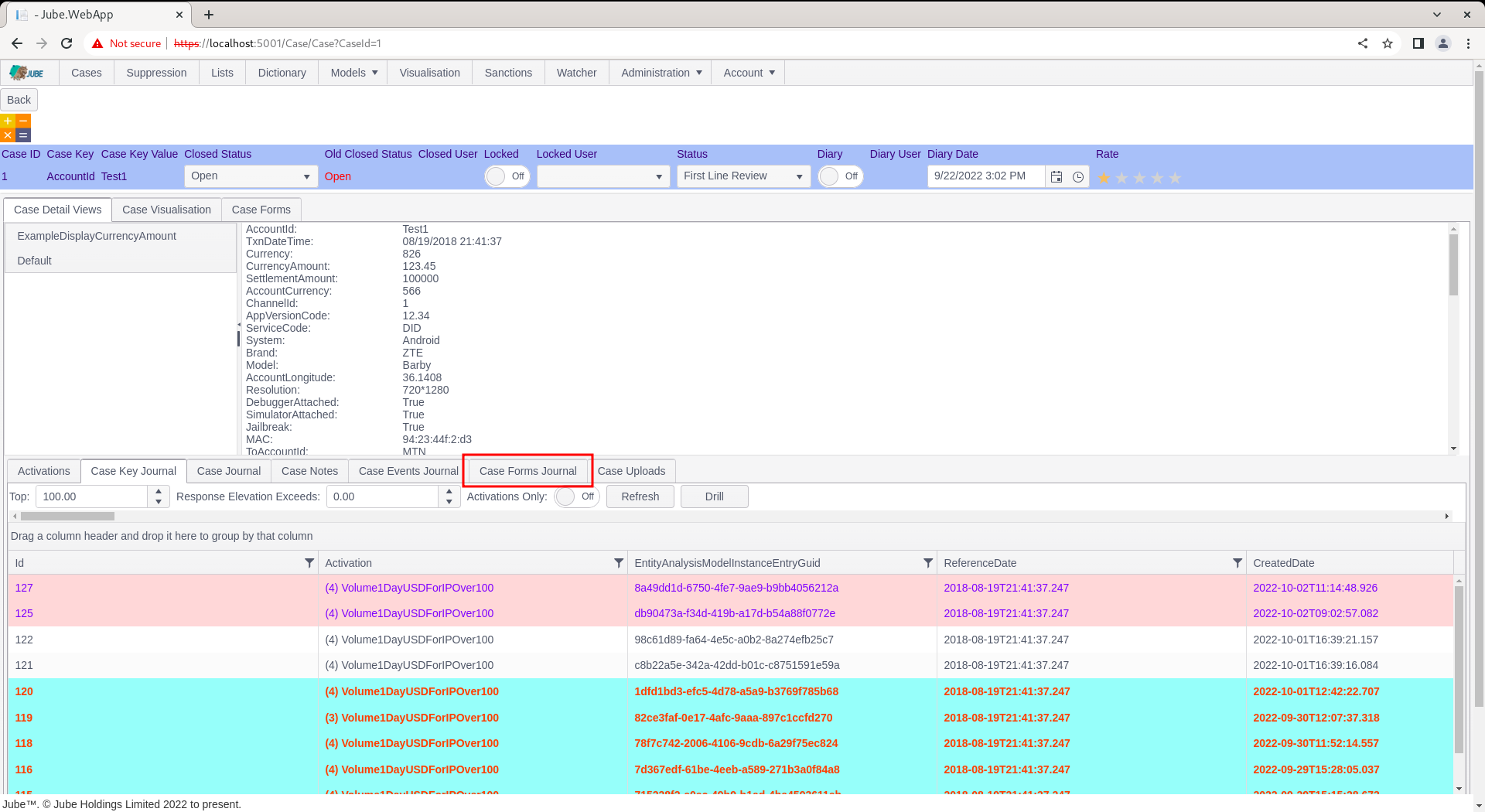Set the rating to two stars

click(x=1121, y=178)
